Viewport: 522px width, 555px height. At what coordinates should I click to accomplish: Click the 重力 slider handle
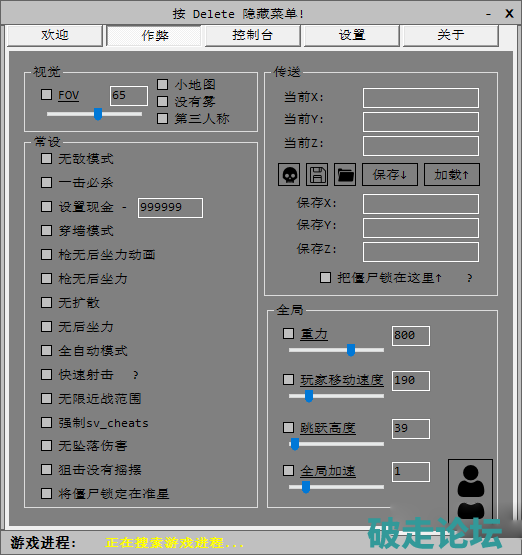[x=351, y=350]
